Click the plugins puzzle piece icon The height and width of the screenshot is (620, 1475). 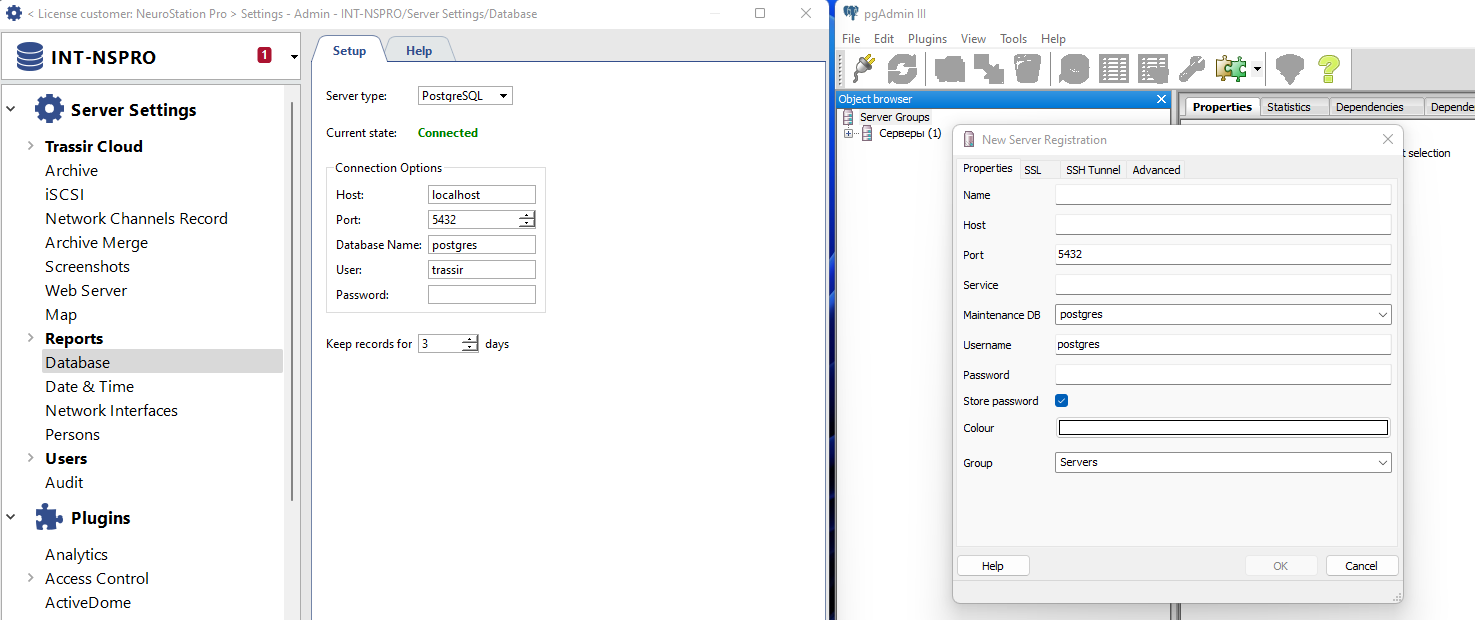pyautogui.click(x=1231, y=68)
